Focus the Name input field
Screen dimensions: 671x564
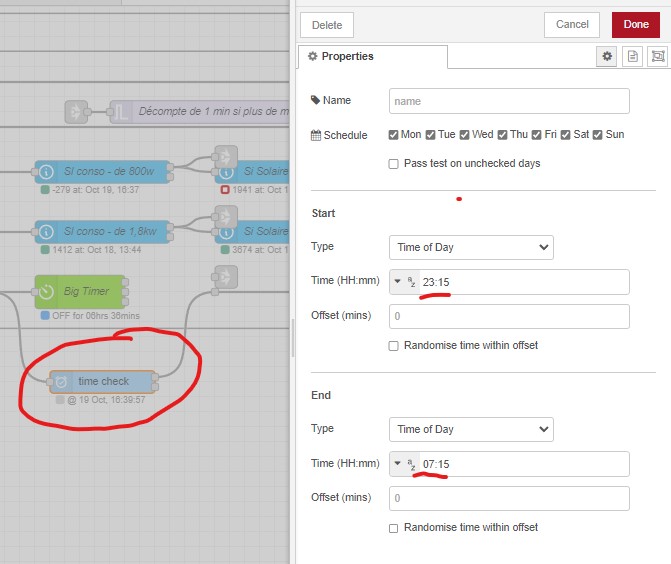(x=508, y=101)
